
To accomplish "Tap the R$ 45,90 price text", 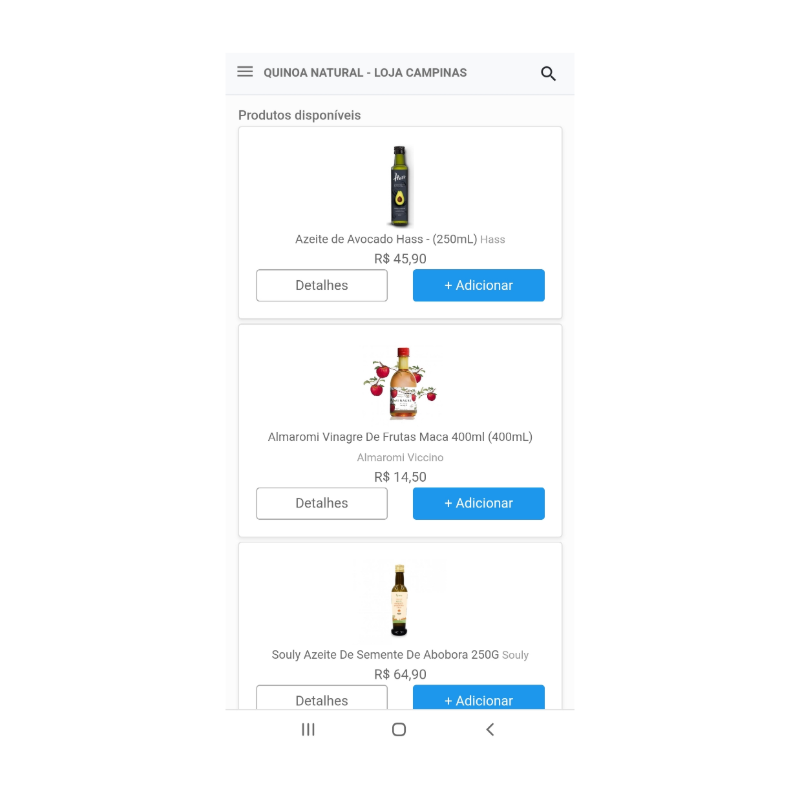I will [400, 259].
